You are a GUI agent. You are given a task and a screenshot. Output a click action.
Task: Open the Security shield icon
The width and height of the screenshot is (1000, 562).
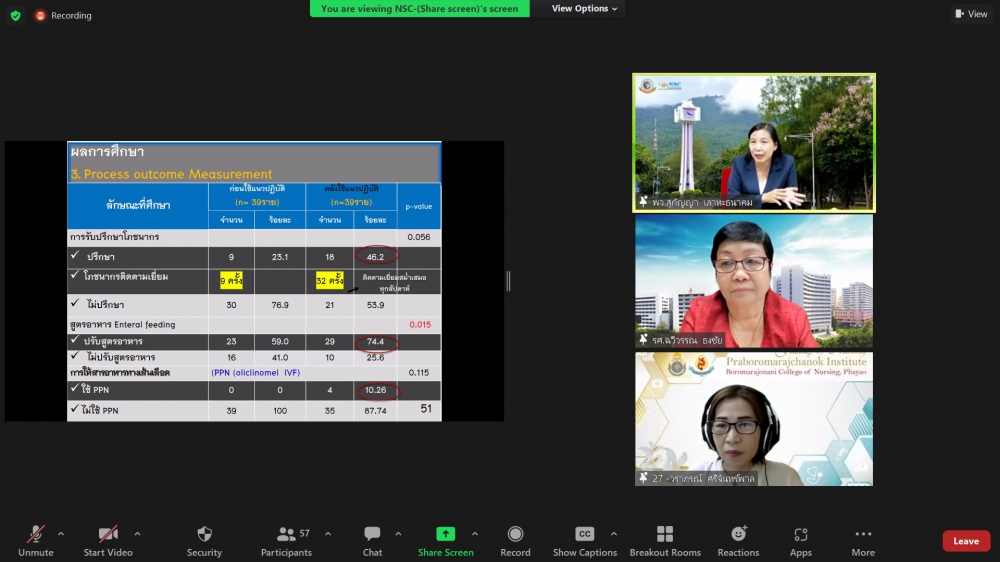point(204,535)
